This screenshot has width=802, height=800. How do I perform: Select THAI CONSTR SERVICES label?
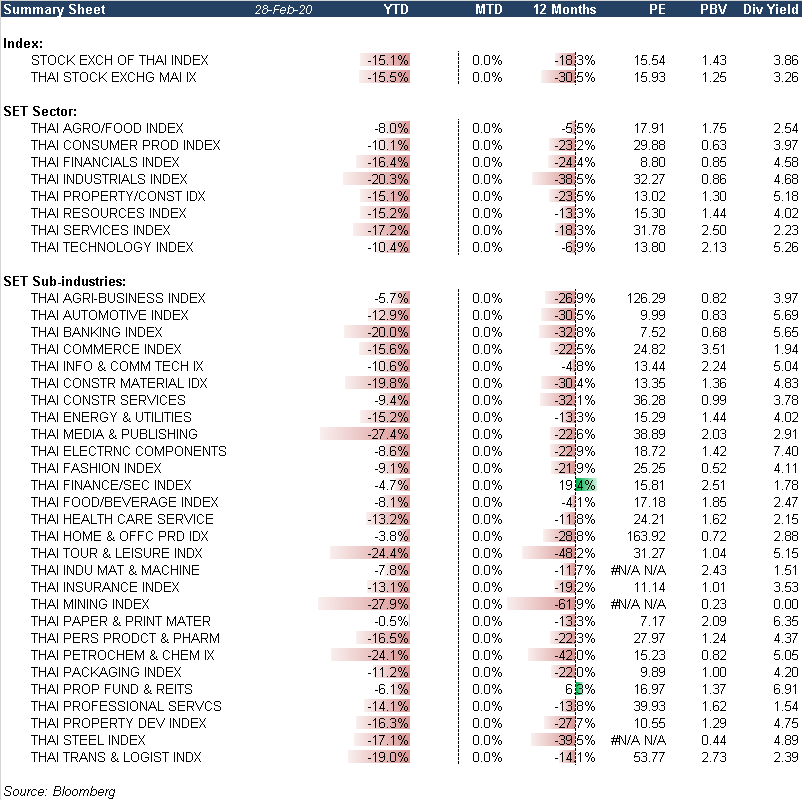108,400
